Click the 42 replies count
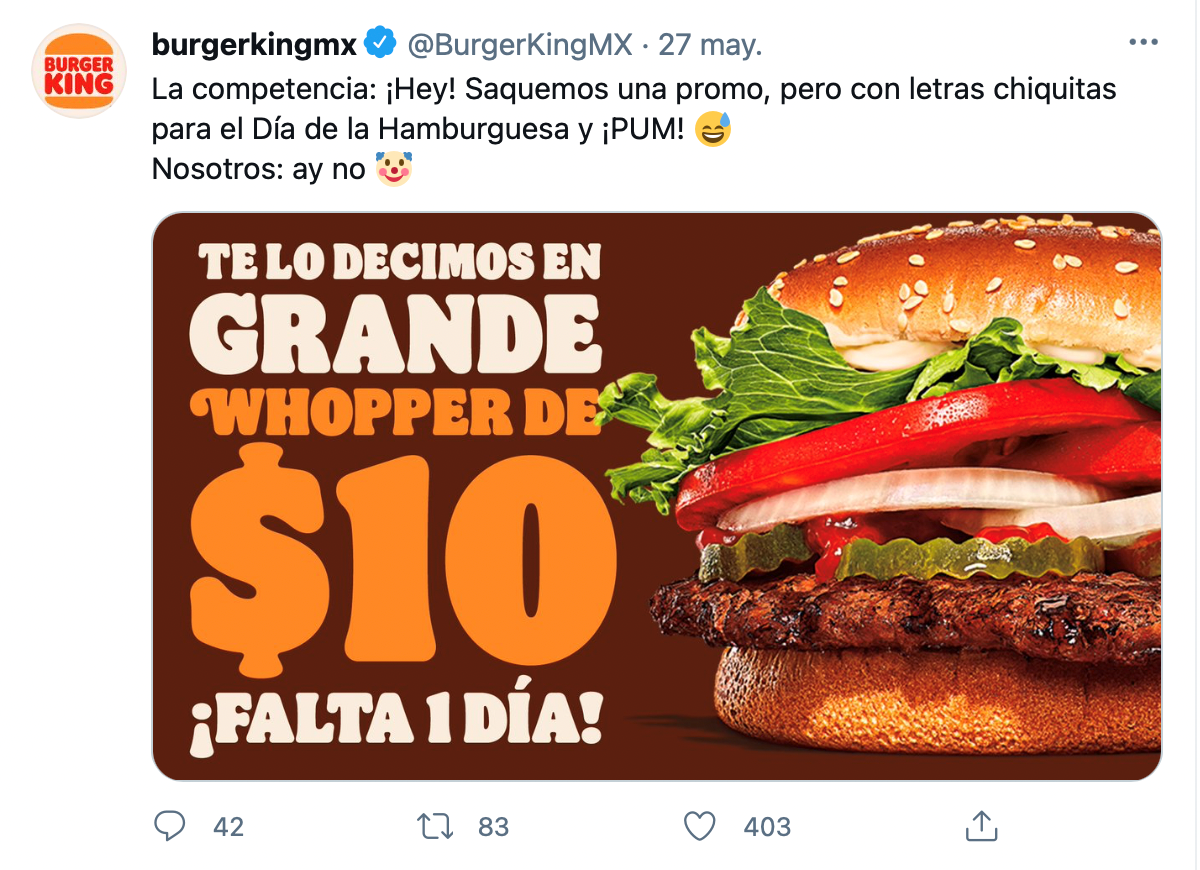Image resolution: width=1200 pixels, height=870 pixels. 229,827
